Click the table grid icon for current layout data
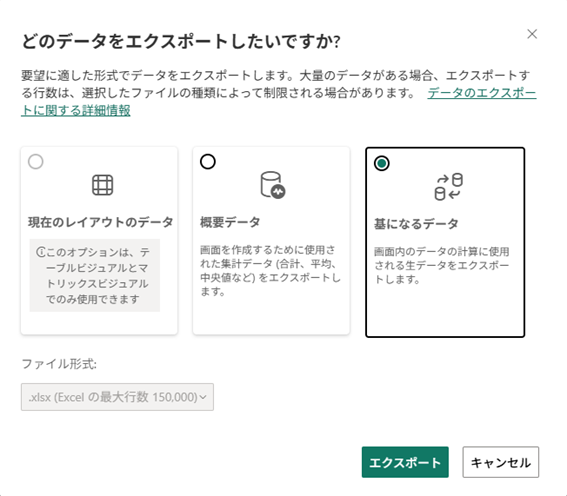This screenshot has height=496, width=567. (102, 185)
